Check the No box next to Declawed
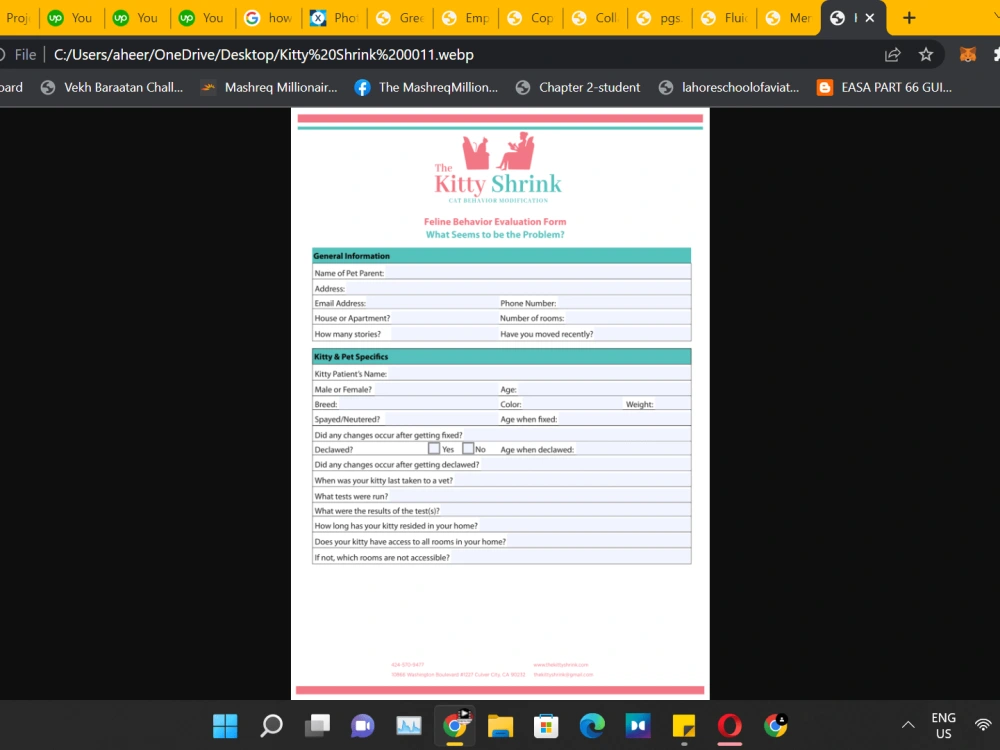1000x750 pixels. point(467,449)
